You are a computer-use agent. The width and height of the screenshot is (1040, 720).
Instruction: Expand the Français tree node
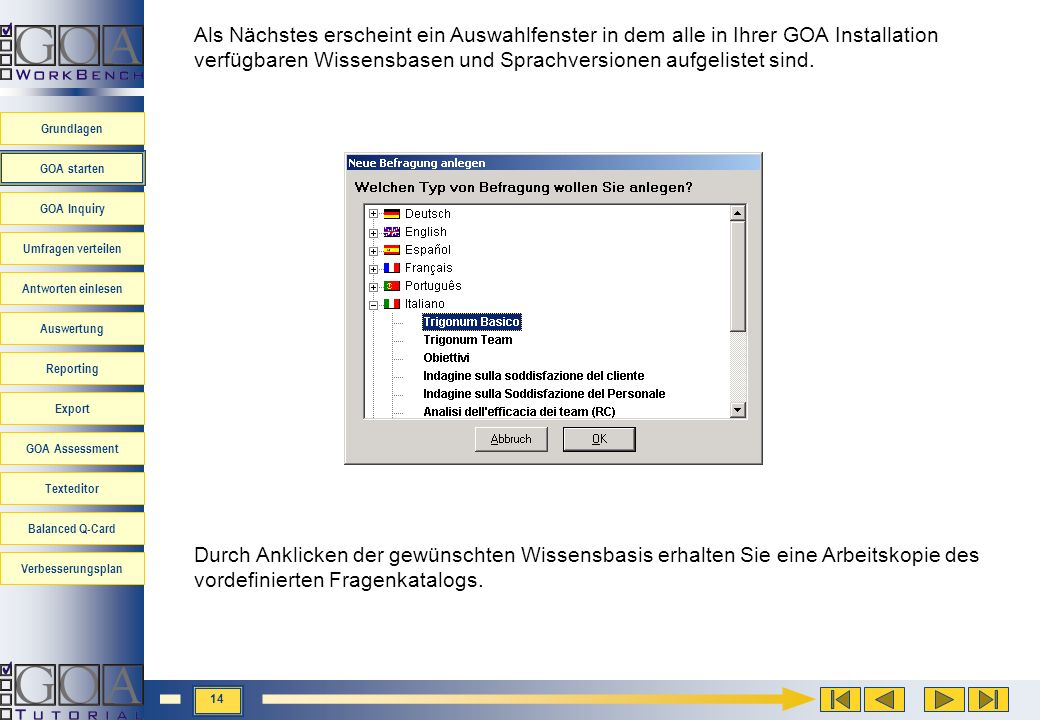click(x=373, y=269)
